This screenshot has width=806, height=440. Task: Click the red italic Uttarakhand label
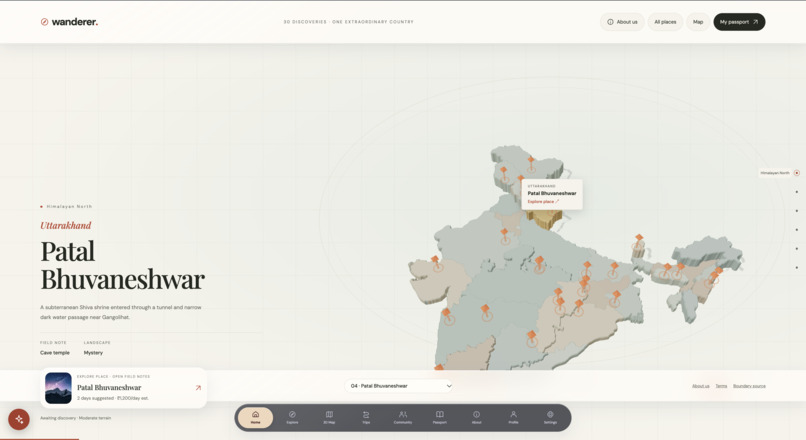tap(66, 226)
